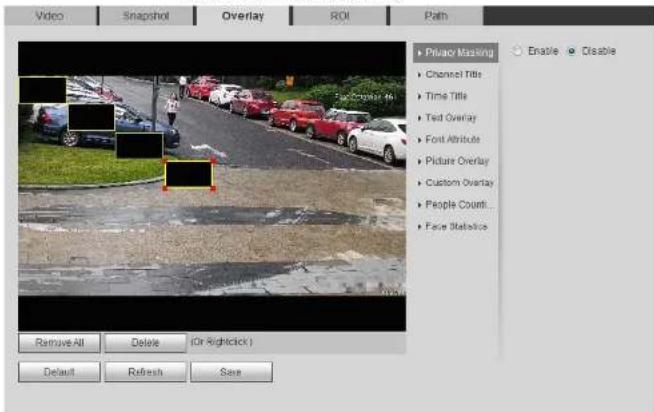Open the Snapshot tab
This screenshot has height=412, width=654.
146,16
